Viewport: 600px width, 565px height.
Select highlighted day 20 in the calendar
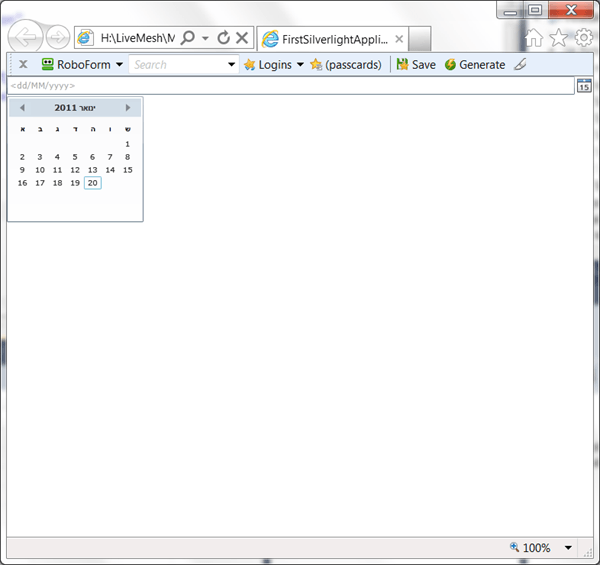pos(93,183)
